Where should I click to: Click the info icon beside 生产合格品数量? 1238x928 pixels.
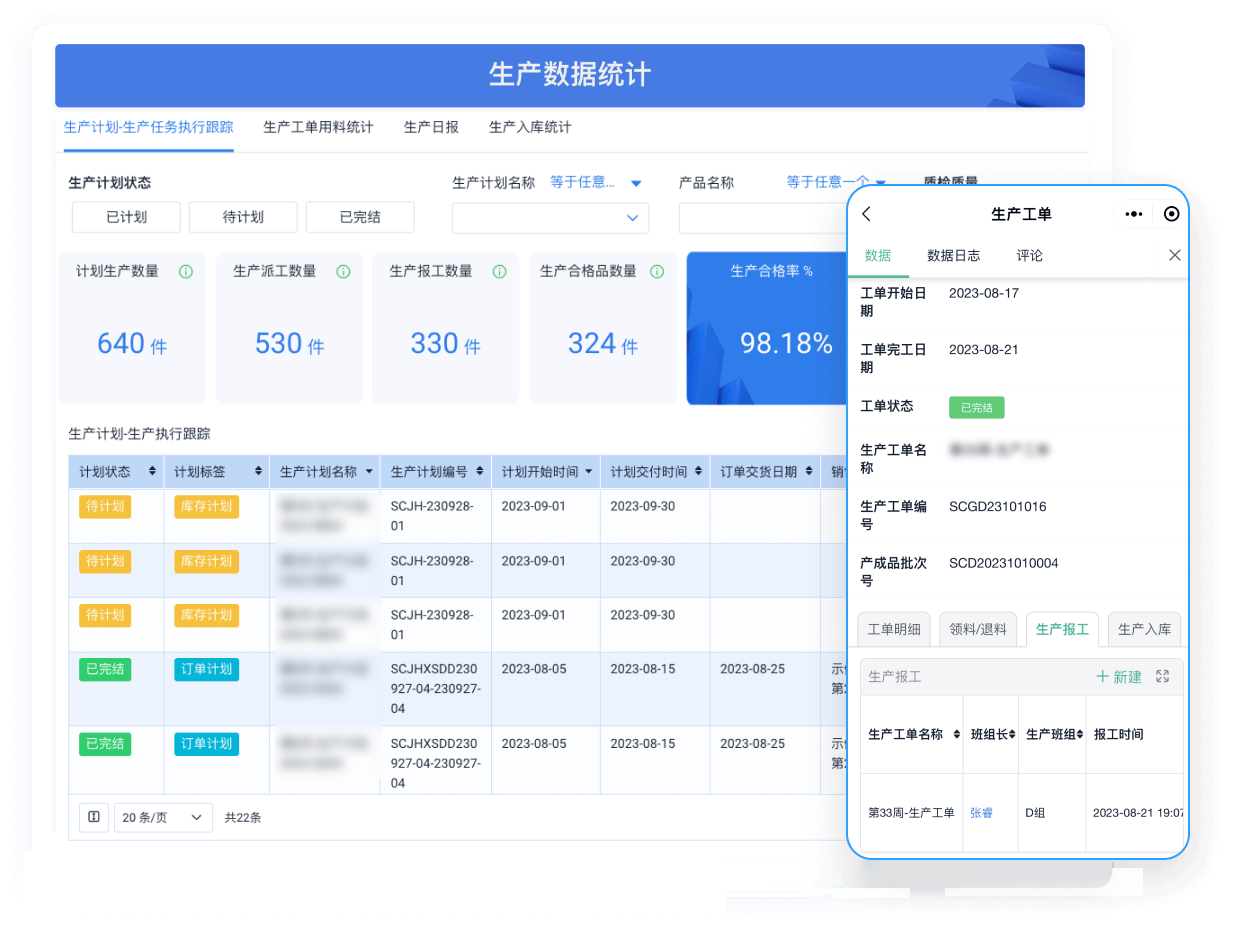(657, 270)
